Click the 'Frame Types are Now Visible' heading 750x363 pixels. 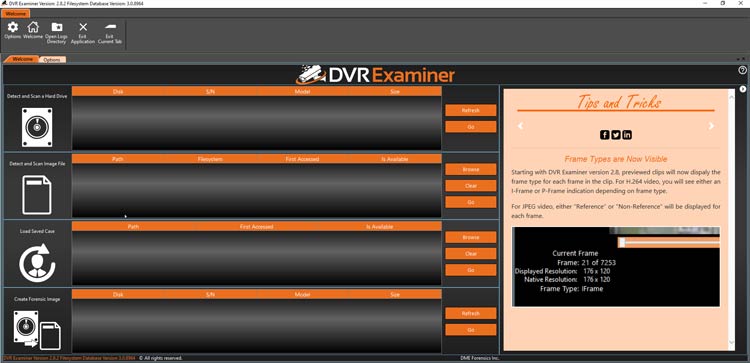[x=616, y=159]
